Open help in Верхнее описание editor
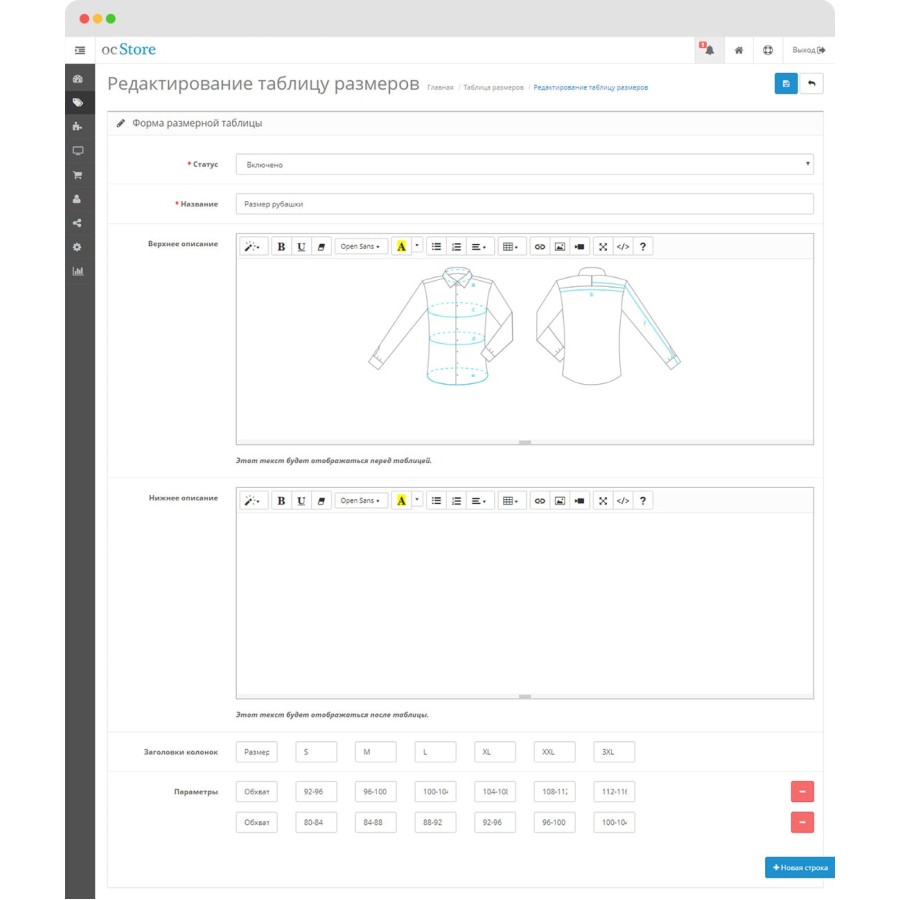This screenshot has height=900, width=900. tap(643, 247)
